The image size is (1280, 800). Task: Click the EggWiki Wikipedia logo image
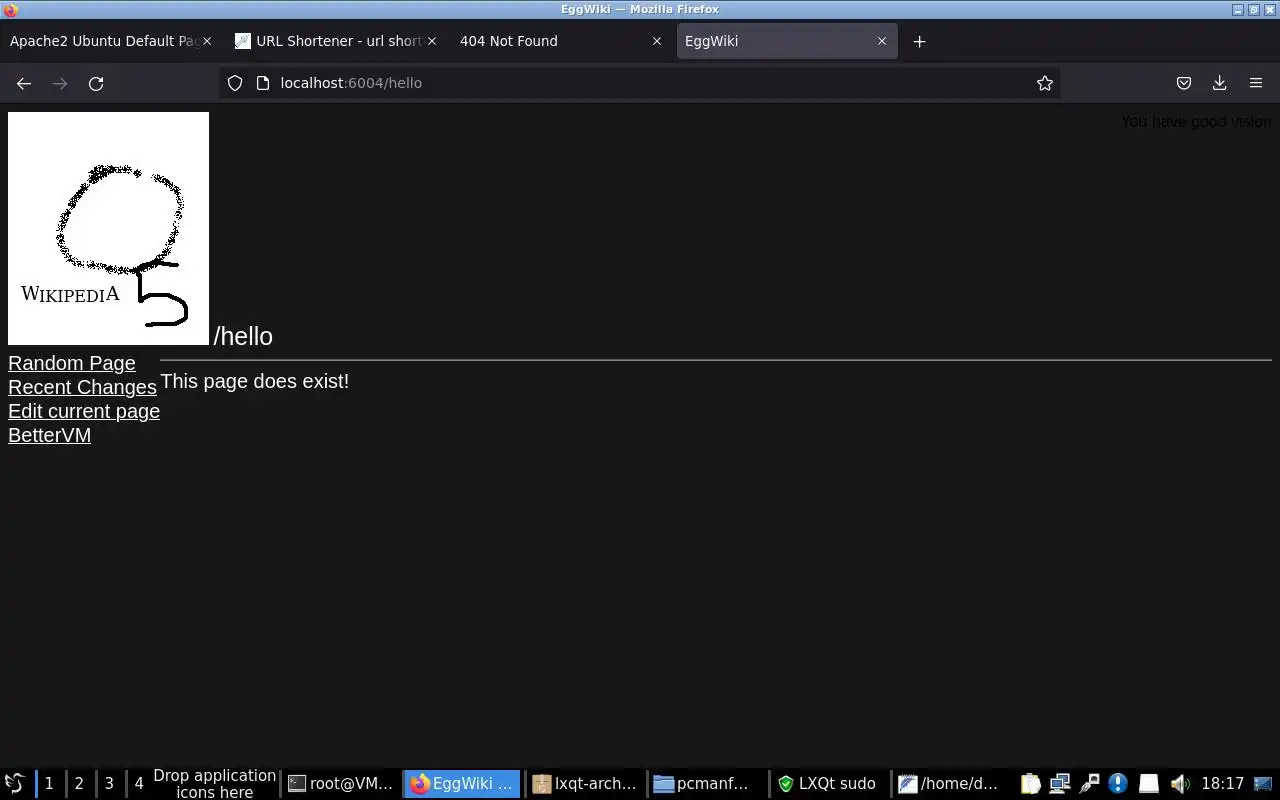click(x=108, y=228)
